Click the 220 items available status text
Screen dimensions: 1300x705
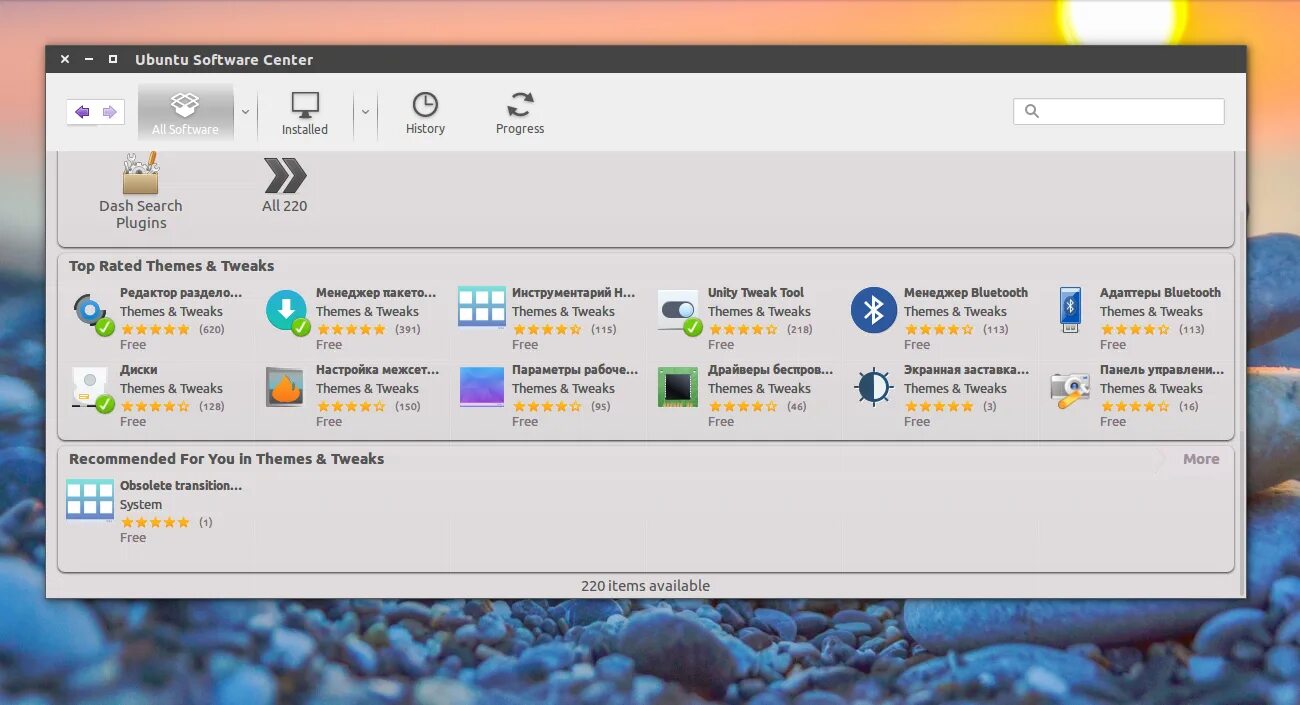tap(645, 586)
